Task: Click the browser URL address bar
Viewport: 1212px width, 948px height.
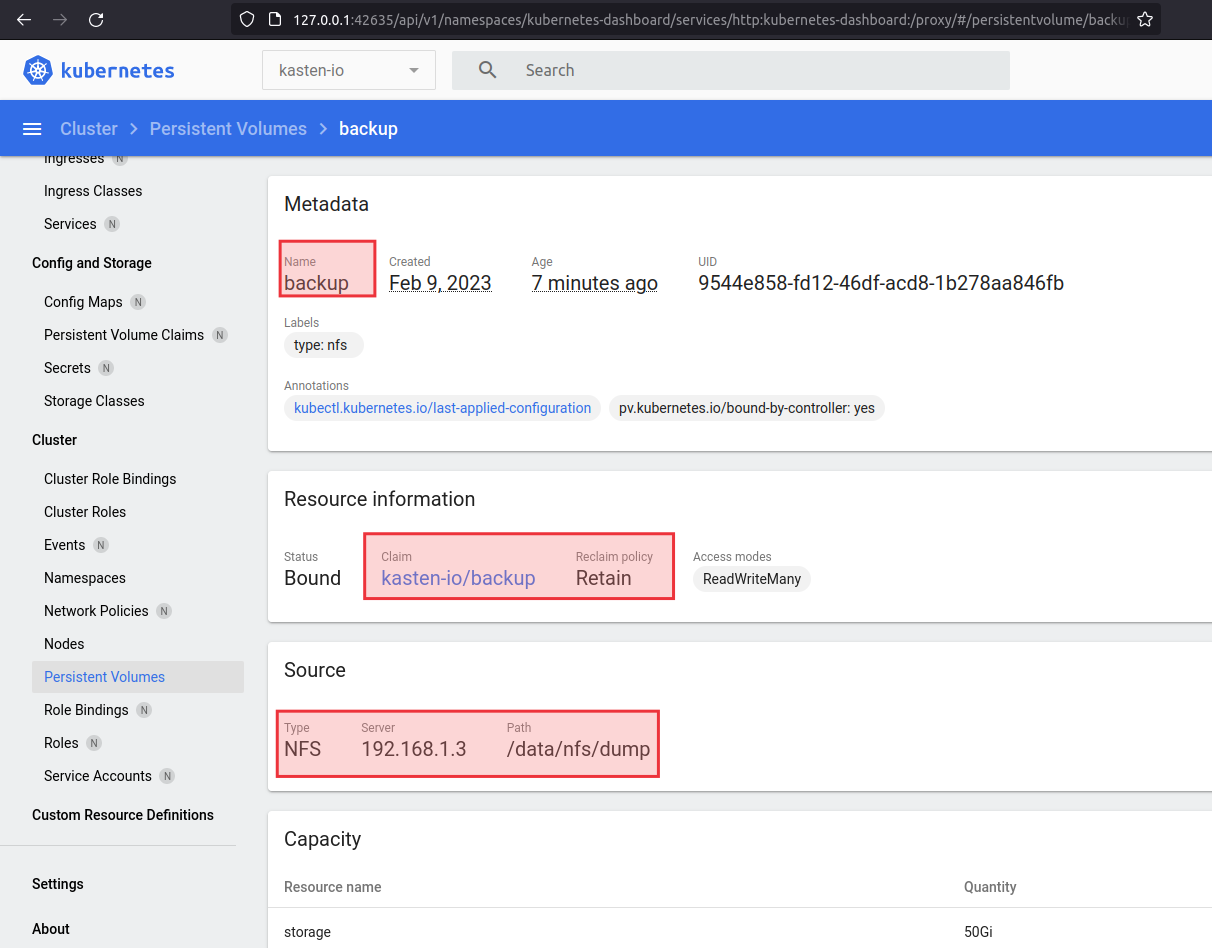Action: click(x=695, y=19)
